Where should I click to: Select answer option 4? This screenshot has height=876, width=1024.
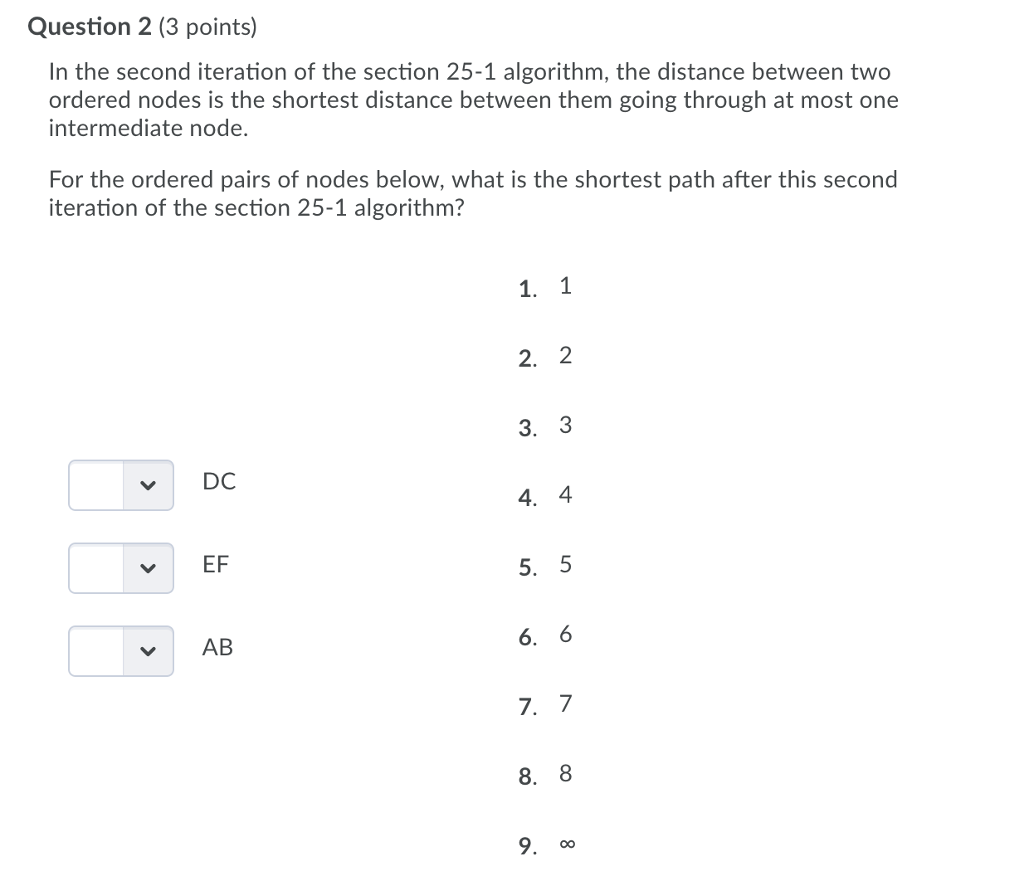[565, 494]
